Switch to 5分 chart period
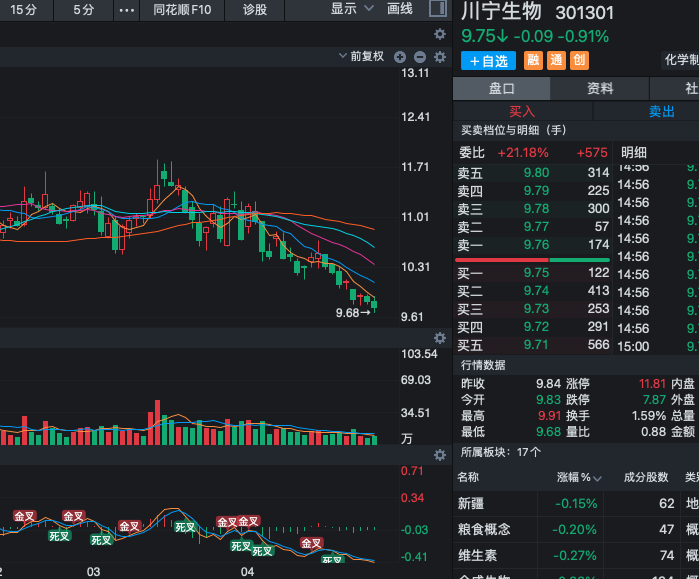 83,10
